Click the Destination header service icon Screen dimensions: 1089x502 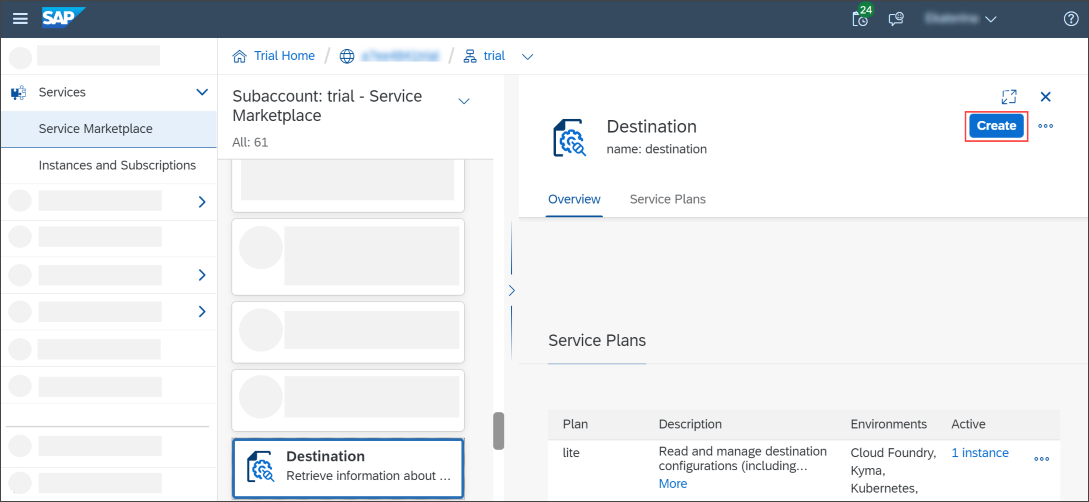tap(569, 137)
